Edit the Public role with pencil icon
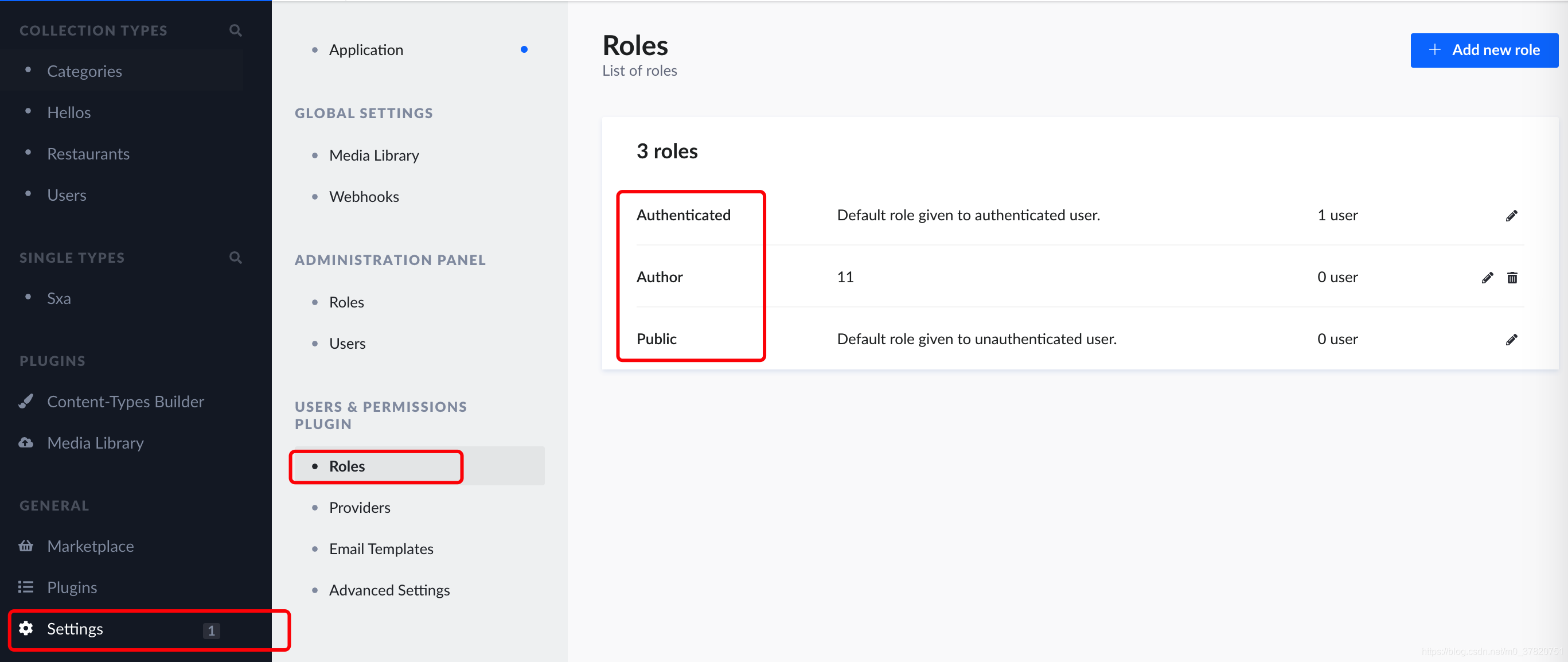This screenshot has width=1568, height=662. pyautogui.click(x=1511, y=339)
